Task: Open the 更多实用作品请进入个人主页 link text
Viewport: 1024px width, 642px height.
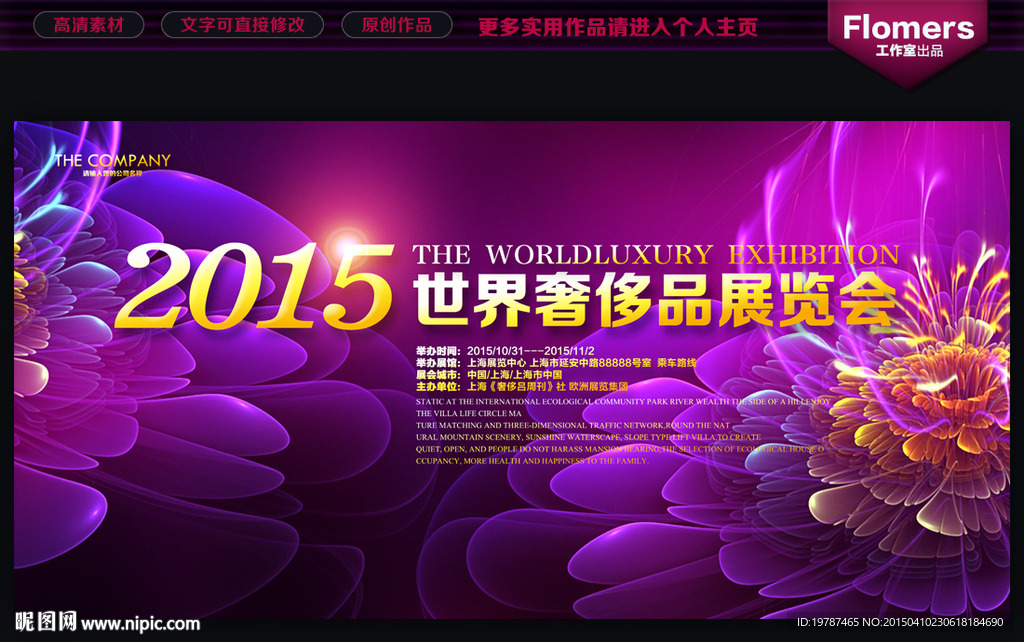Action: click(x=618, y=27)
